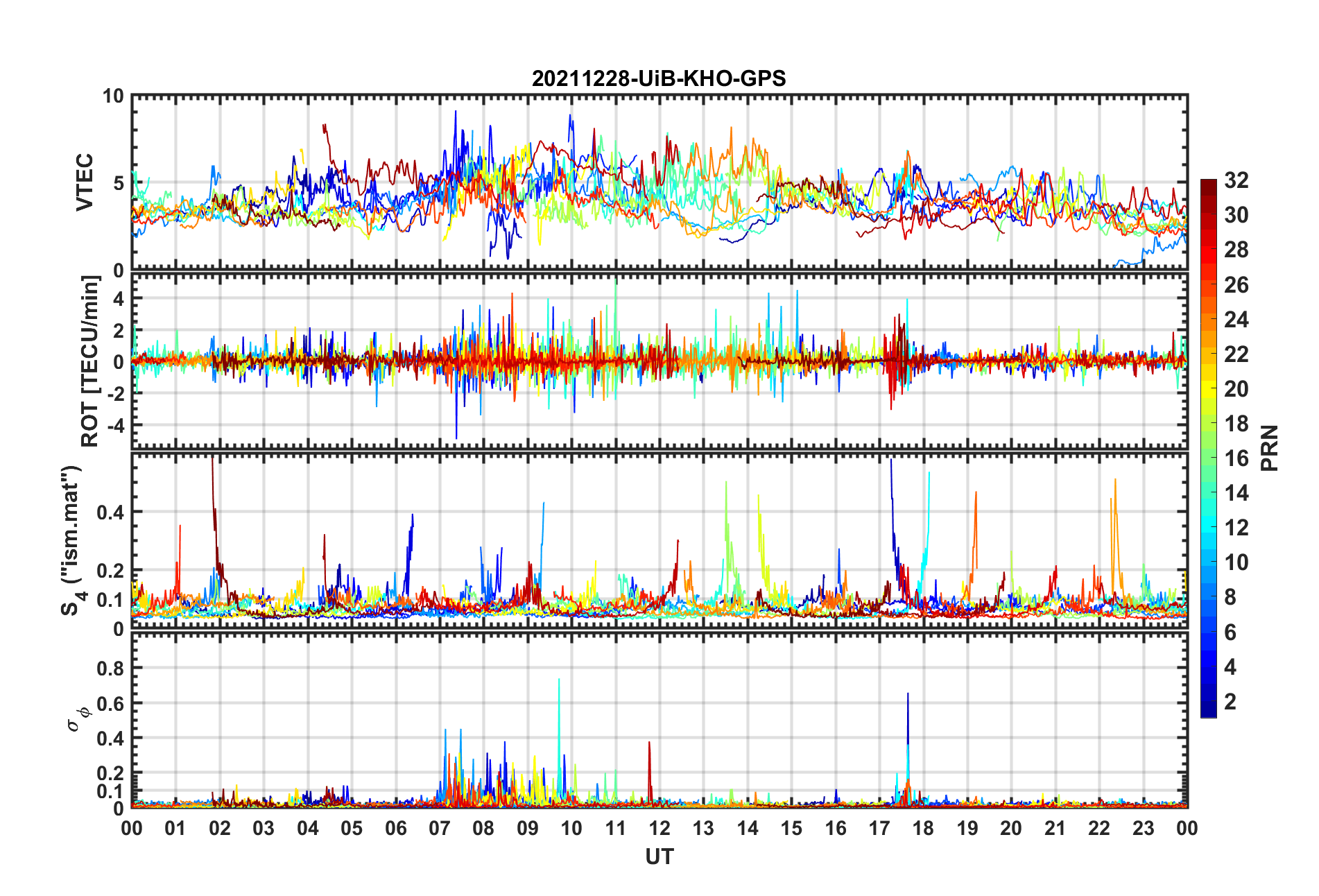Viewport: 1319px width, 896px height.
Task: Click S4 axis tick label 0.4
Action: tap(110, 512)
